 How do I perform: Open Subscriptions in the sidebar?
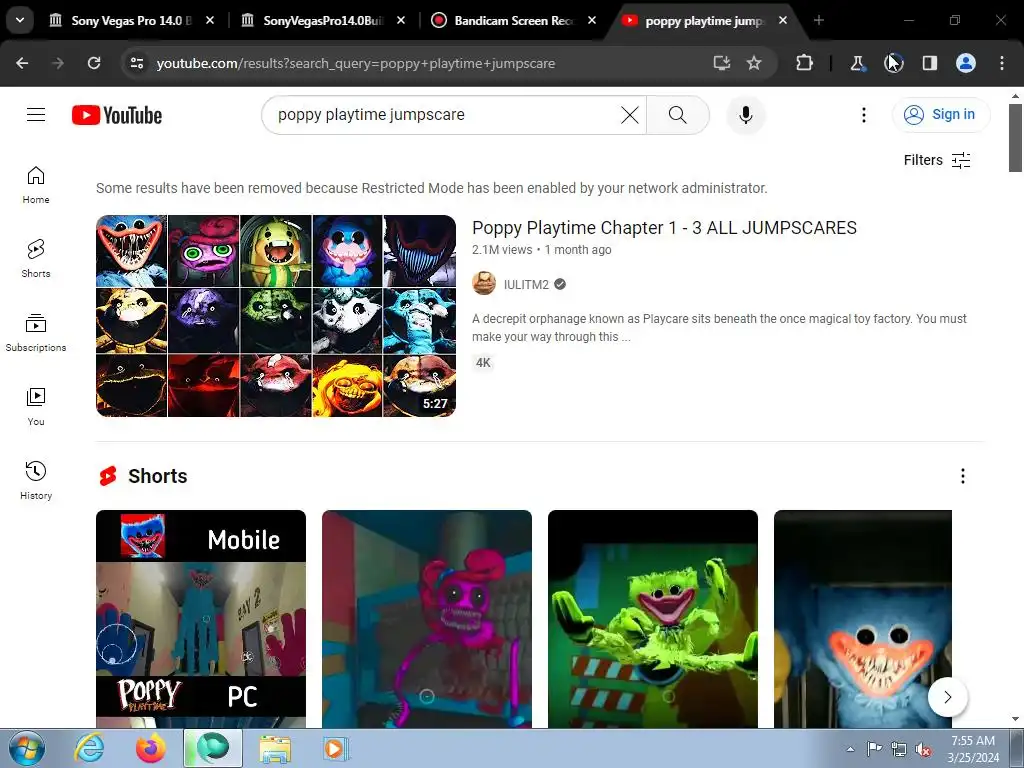(36, 332)
